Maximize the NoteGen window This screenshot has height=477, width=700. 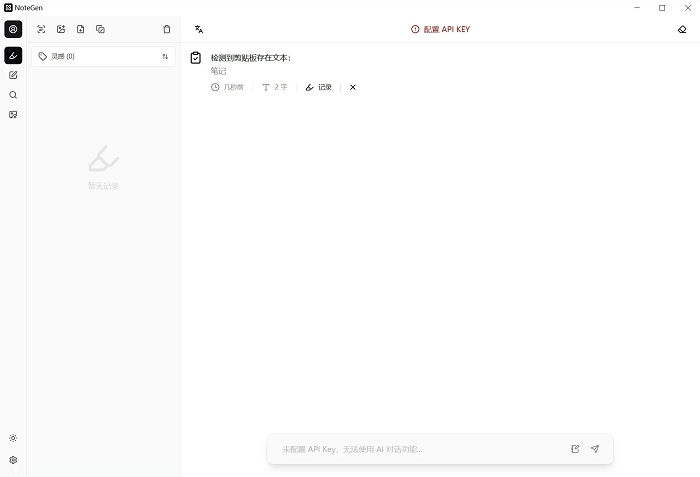coord(662,8)
